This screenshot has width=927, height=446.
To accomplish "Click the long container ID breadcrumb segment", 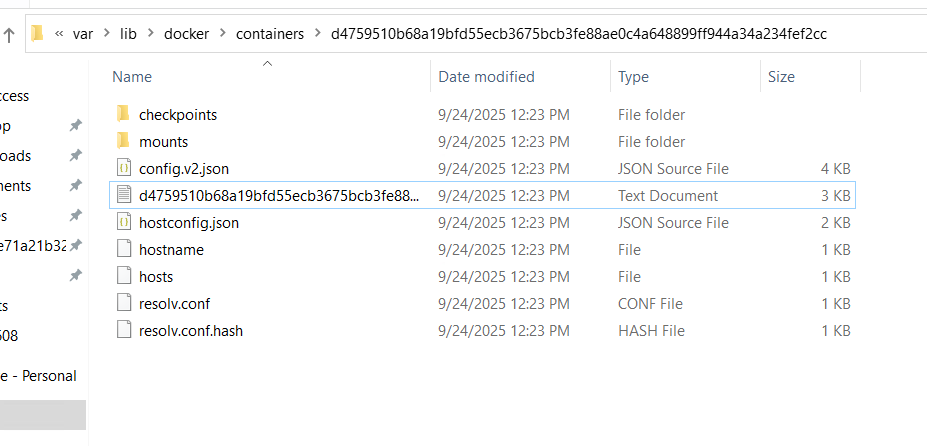I will coord(578,34).
